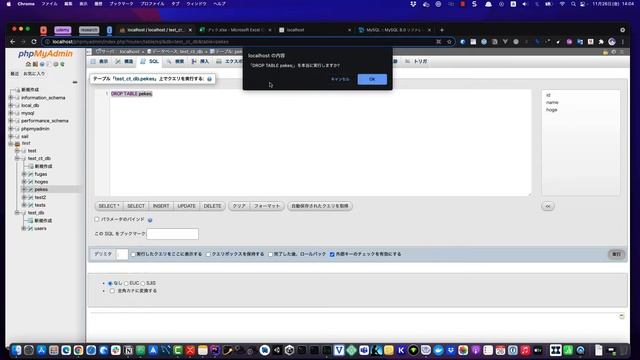The image size is (640, 360).
Task: Open the tests table in tree
Action: [x=40, y=205]
